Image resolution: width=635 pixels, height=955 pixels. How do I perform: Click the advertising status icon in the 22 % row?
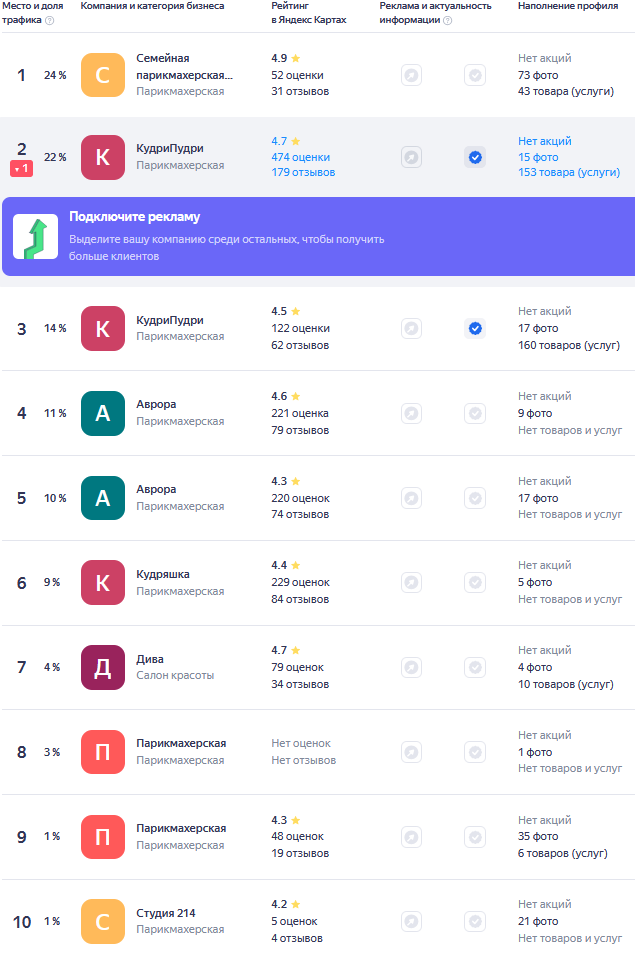click(x=412, y=158)
